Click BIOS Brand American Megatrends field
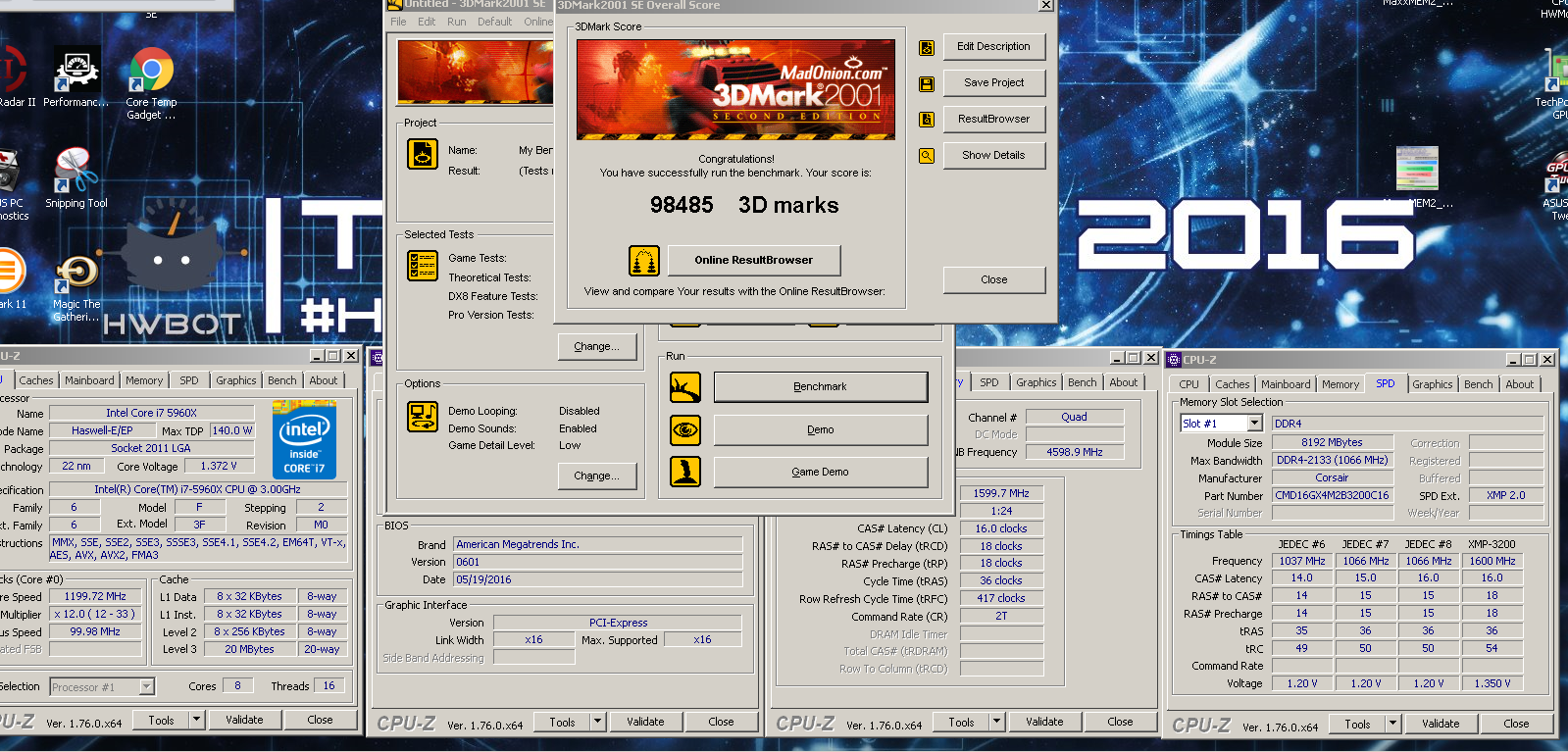 point(597,544)
